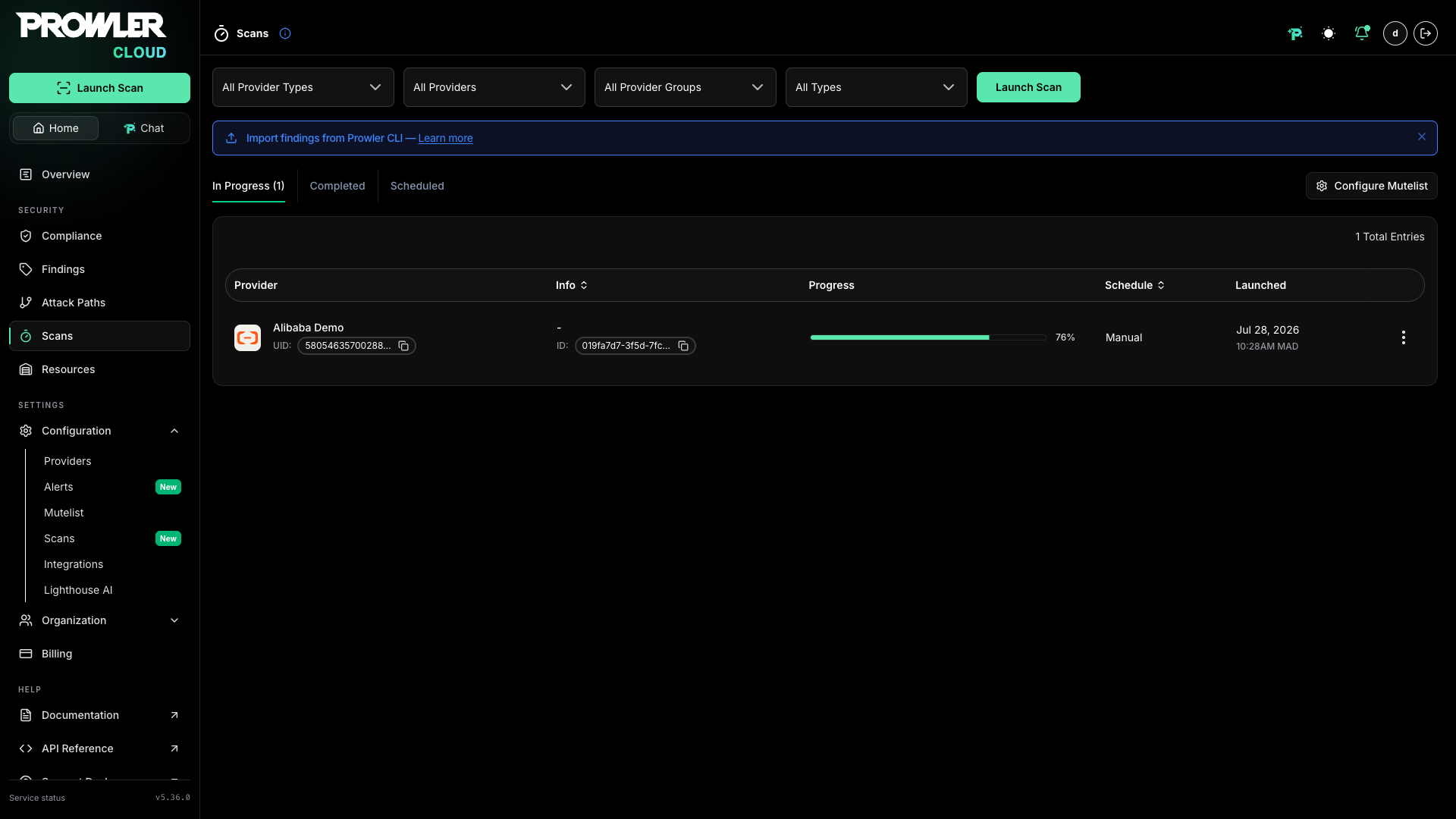Open user profile avatar 'd'
Screen dimensions: 1456x819
pos(1395,33)
